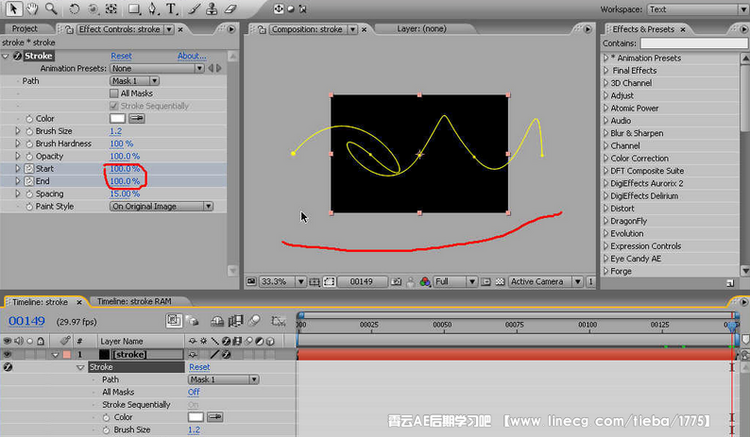This screenshot has height=437, width=750.
Task: Click the Spacing 15.00 % value
Action: (125, 194)
